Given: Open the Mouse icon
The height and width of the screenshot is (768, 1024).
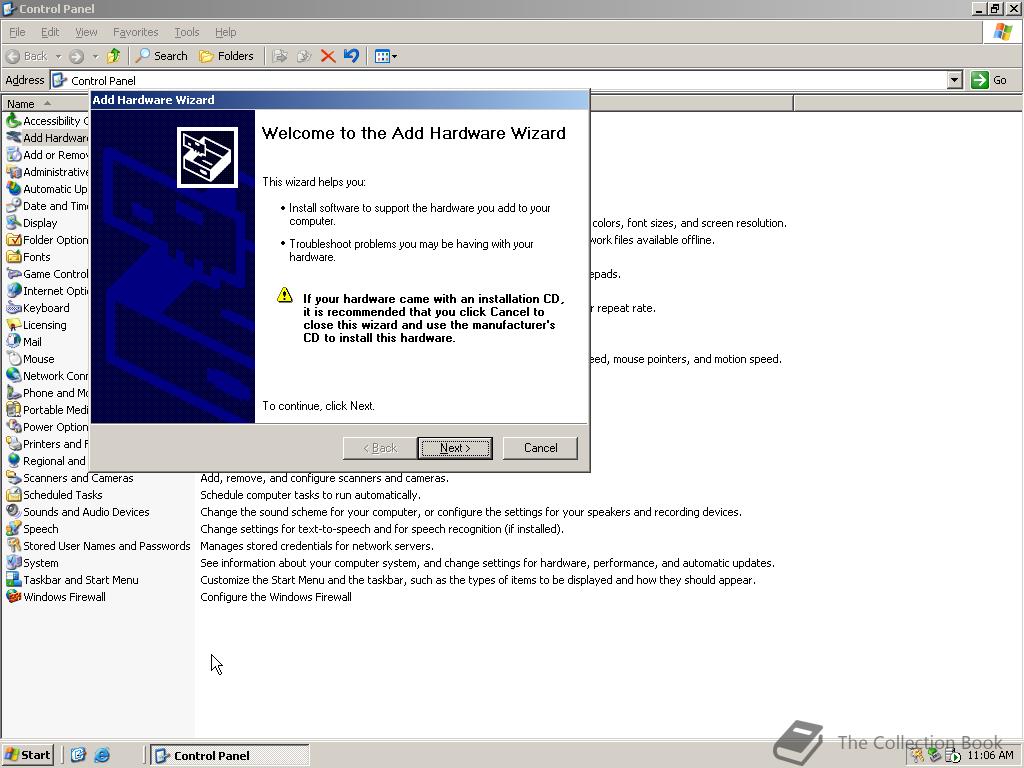Looking at the screenshot, I should (14, 359).
